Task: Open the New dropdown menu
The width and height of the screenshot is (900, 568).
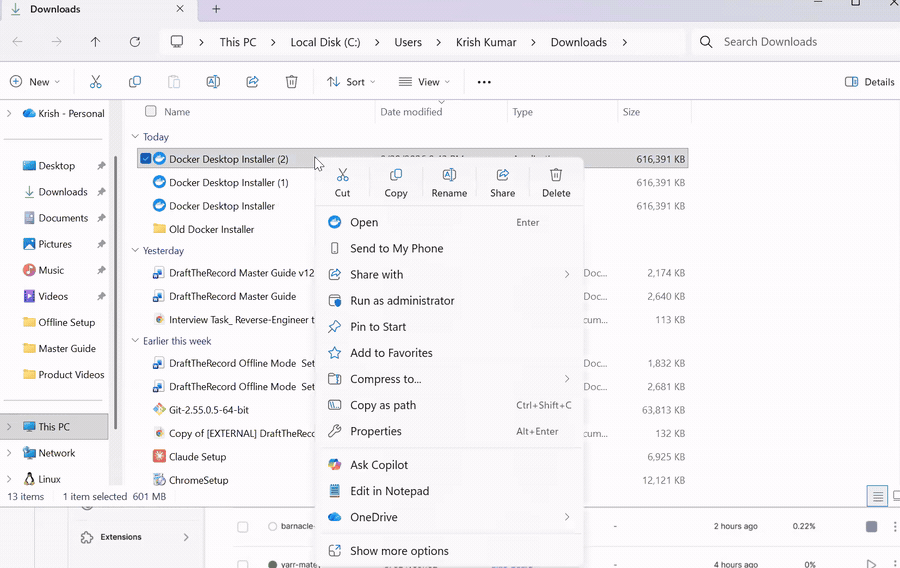Action: tap(35, 82)
